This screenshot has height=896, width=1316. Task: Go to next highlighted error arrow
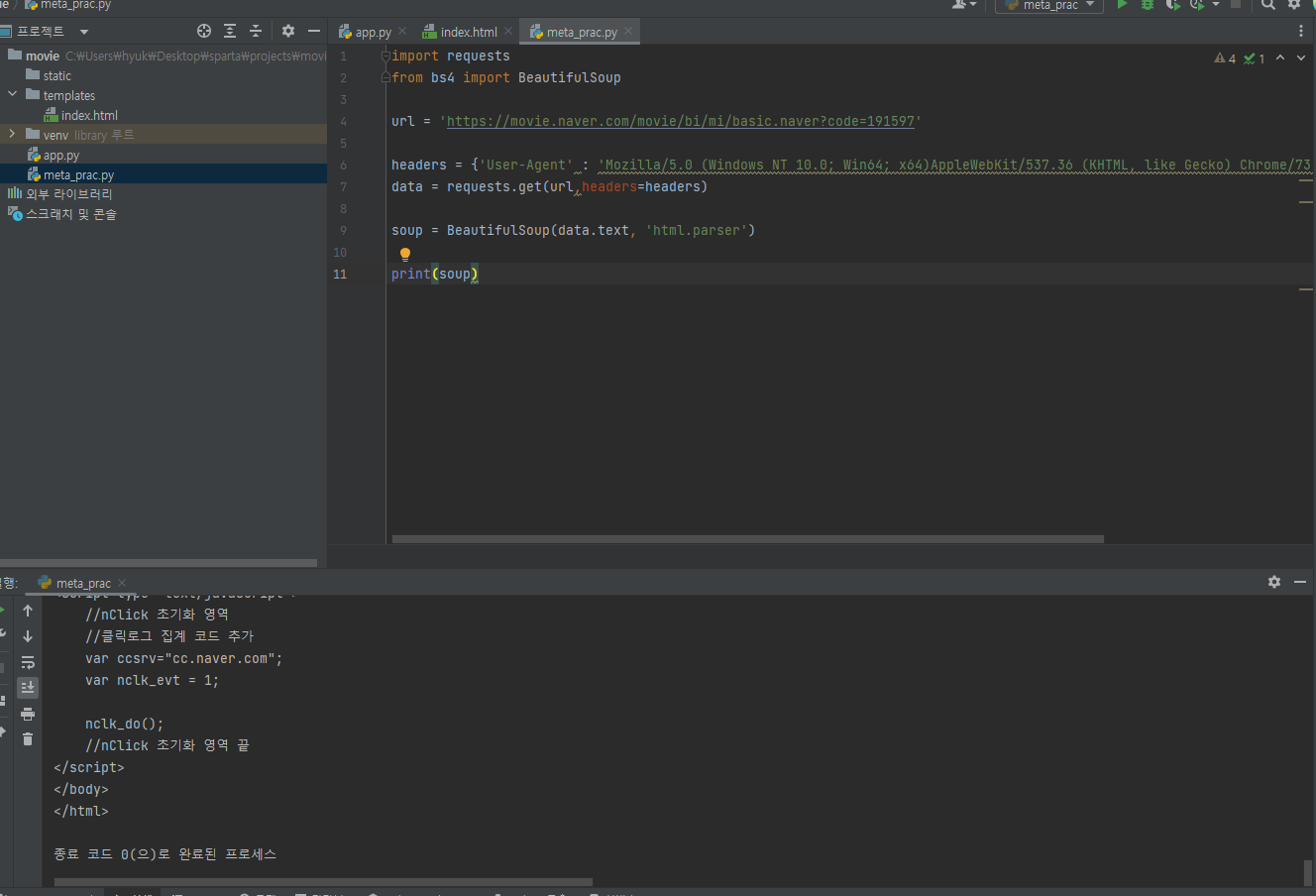(x=1301, y=57)
